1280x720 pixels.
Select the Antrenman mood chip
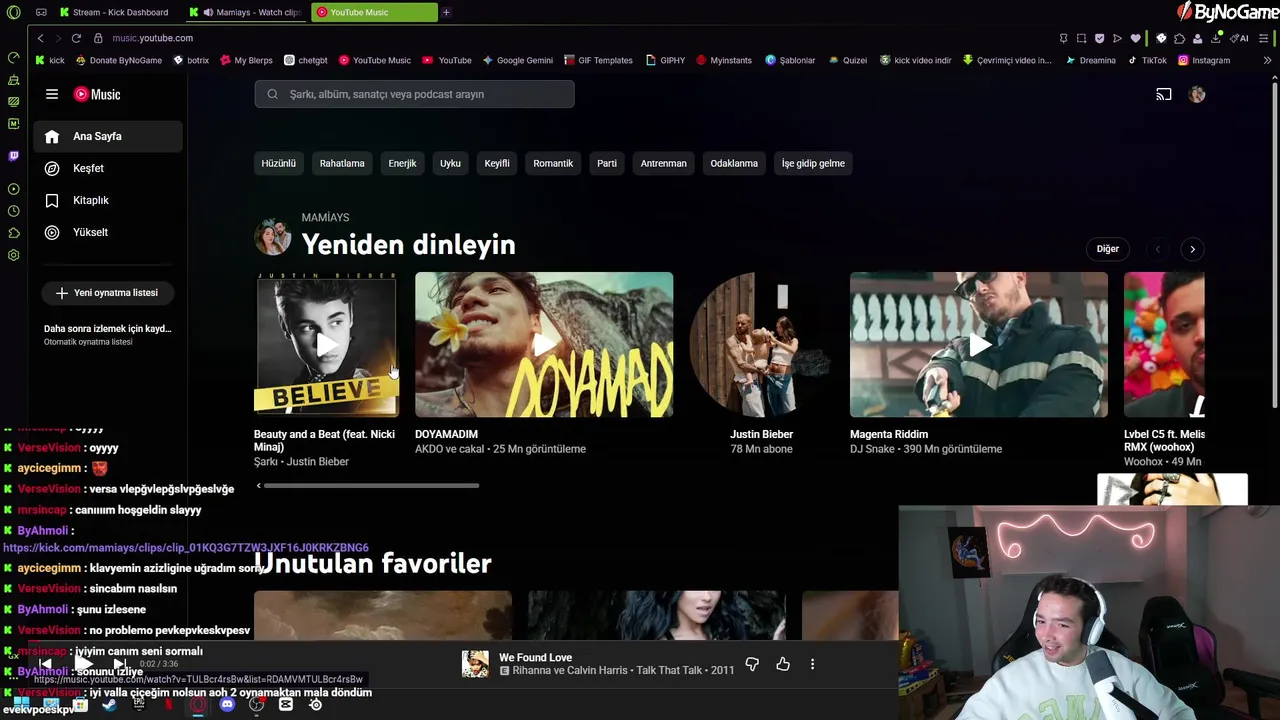[664, 163]
